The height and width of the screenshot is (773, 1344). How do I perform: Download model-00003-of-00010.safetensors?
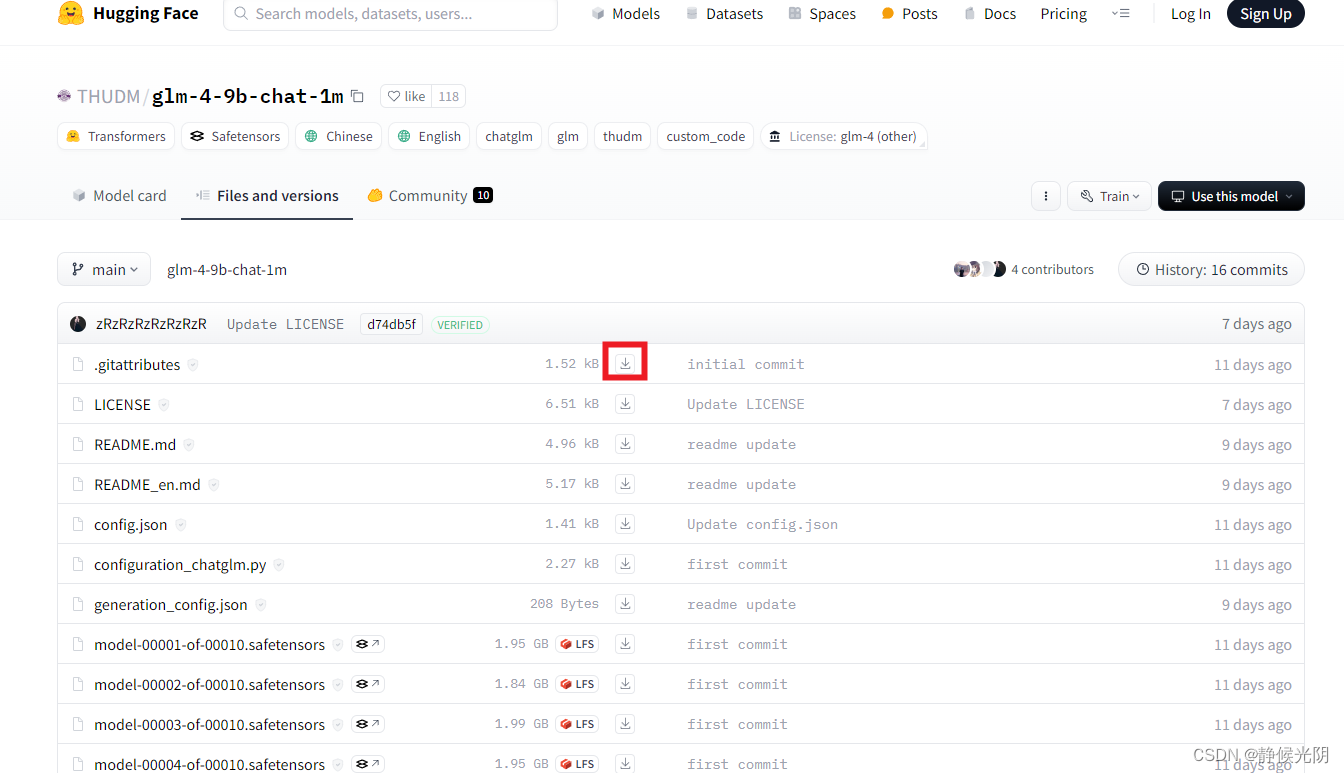pos(625,724)
